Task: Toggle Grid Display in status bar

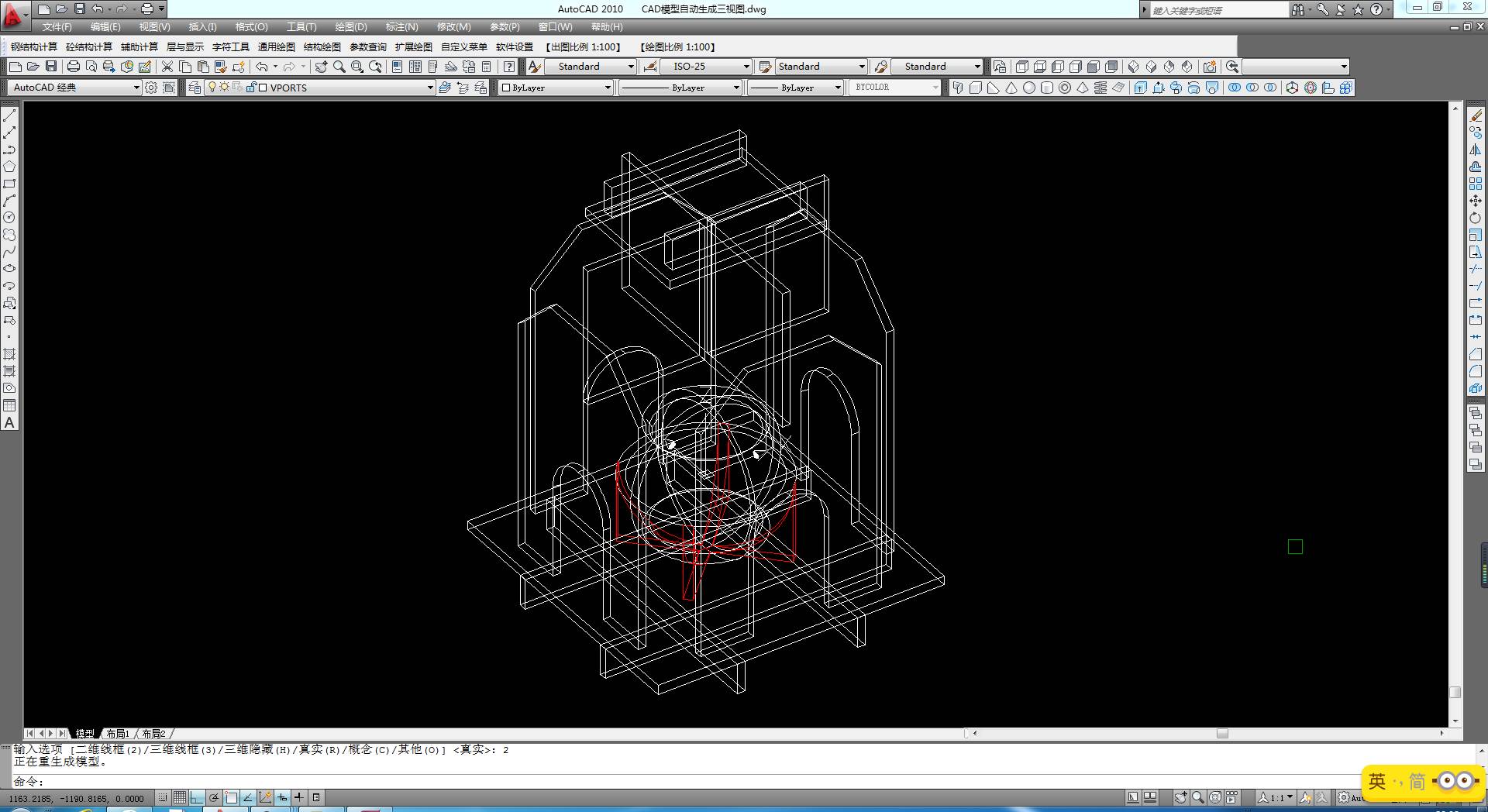Action: point(180,797)
